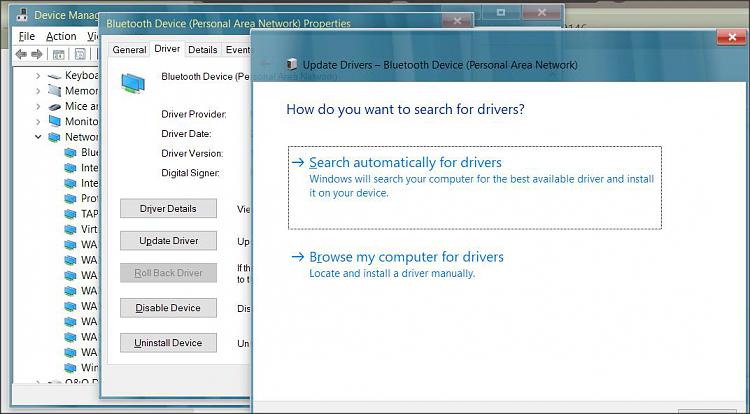The width and height of the screenshot is (750, 414).
Task: Switch to the Driver tab
Action: pyautogui.click(x=167, y=49)
